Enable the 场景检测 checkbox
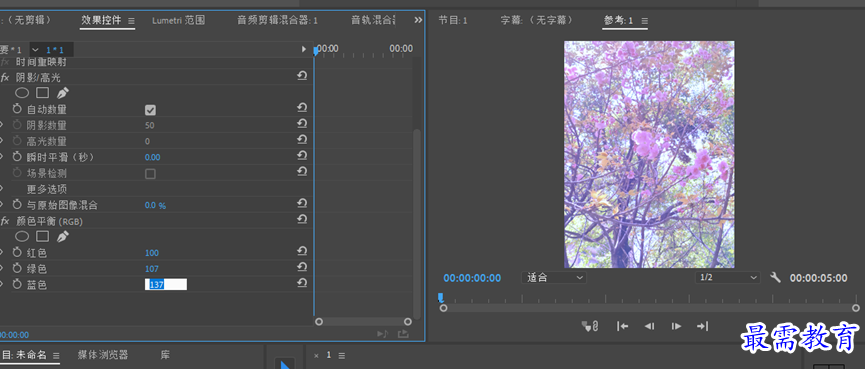Viewport: 865px width, 369px height. coord(150,174)
